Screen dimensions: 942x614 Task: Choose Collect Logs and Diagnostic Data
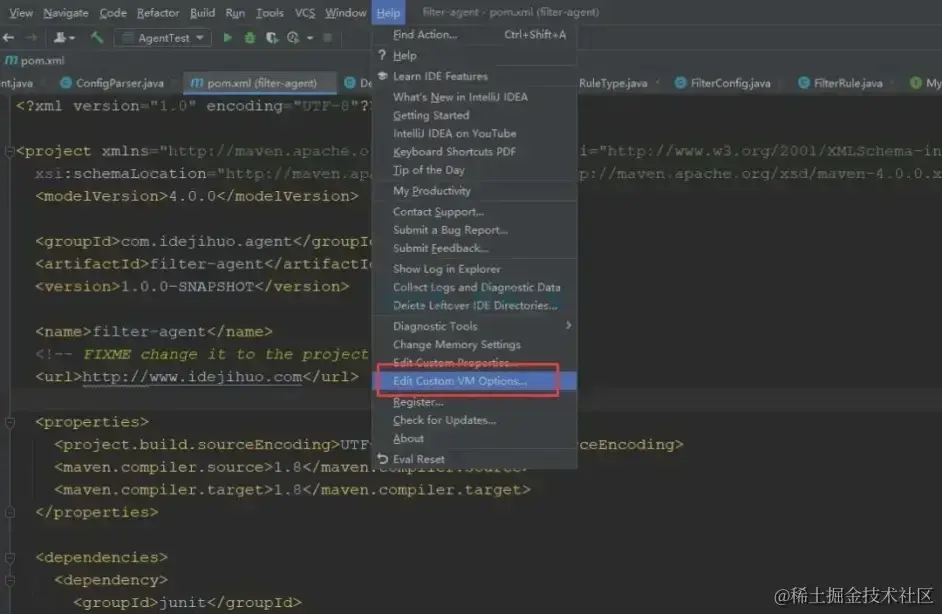475,287
